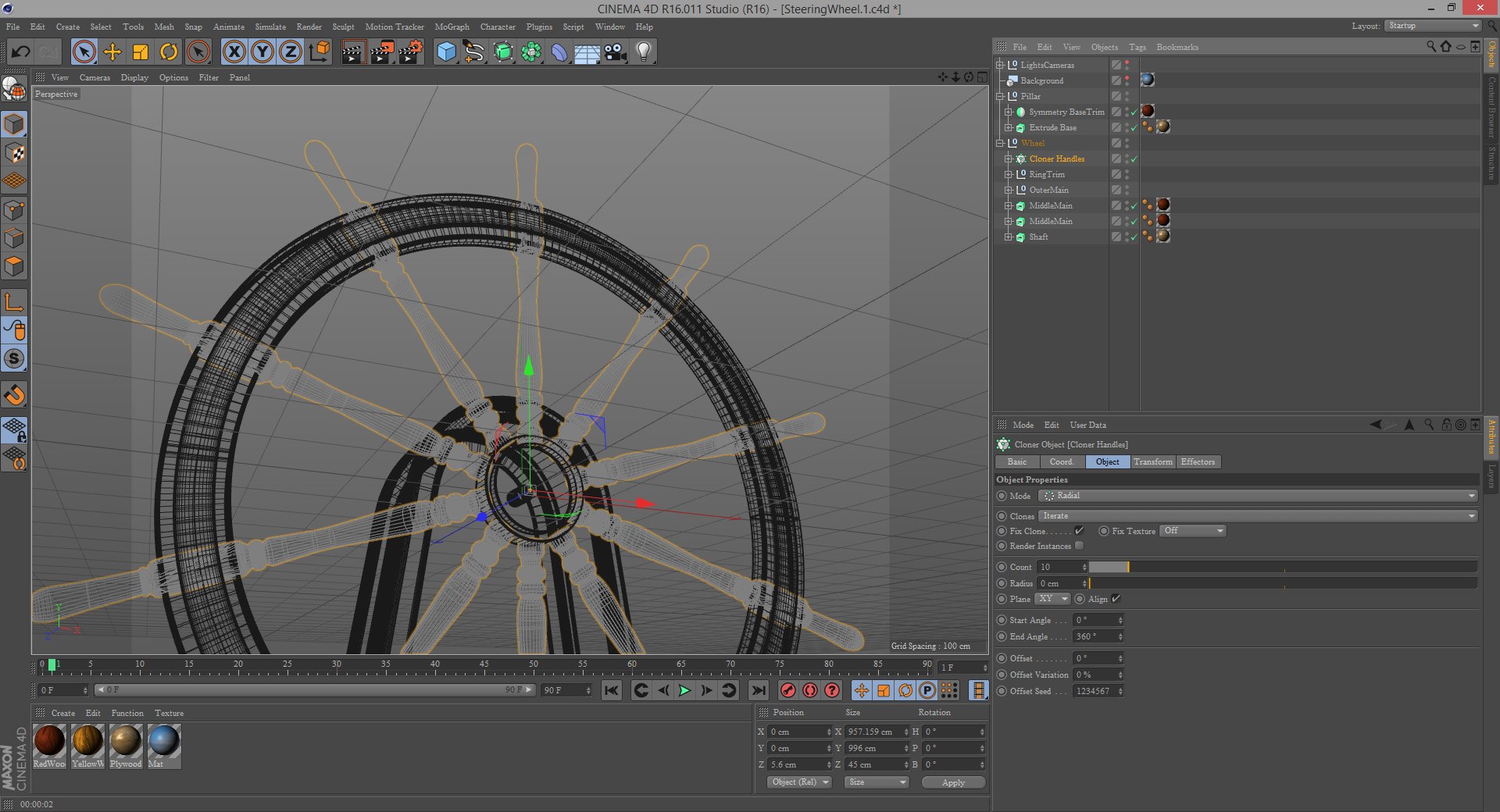Open the spline pen tool icon
The height and width of the screenshot is (812, 1500).
pyautogui.click(x=474, y=52)
